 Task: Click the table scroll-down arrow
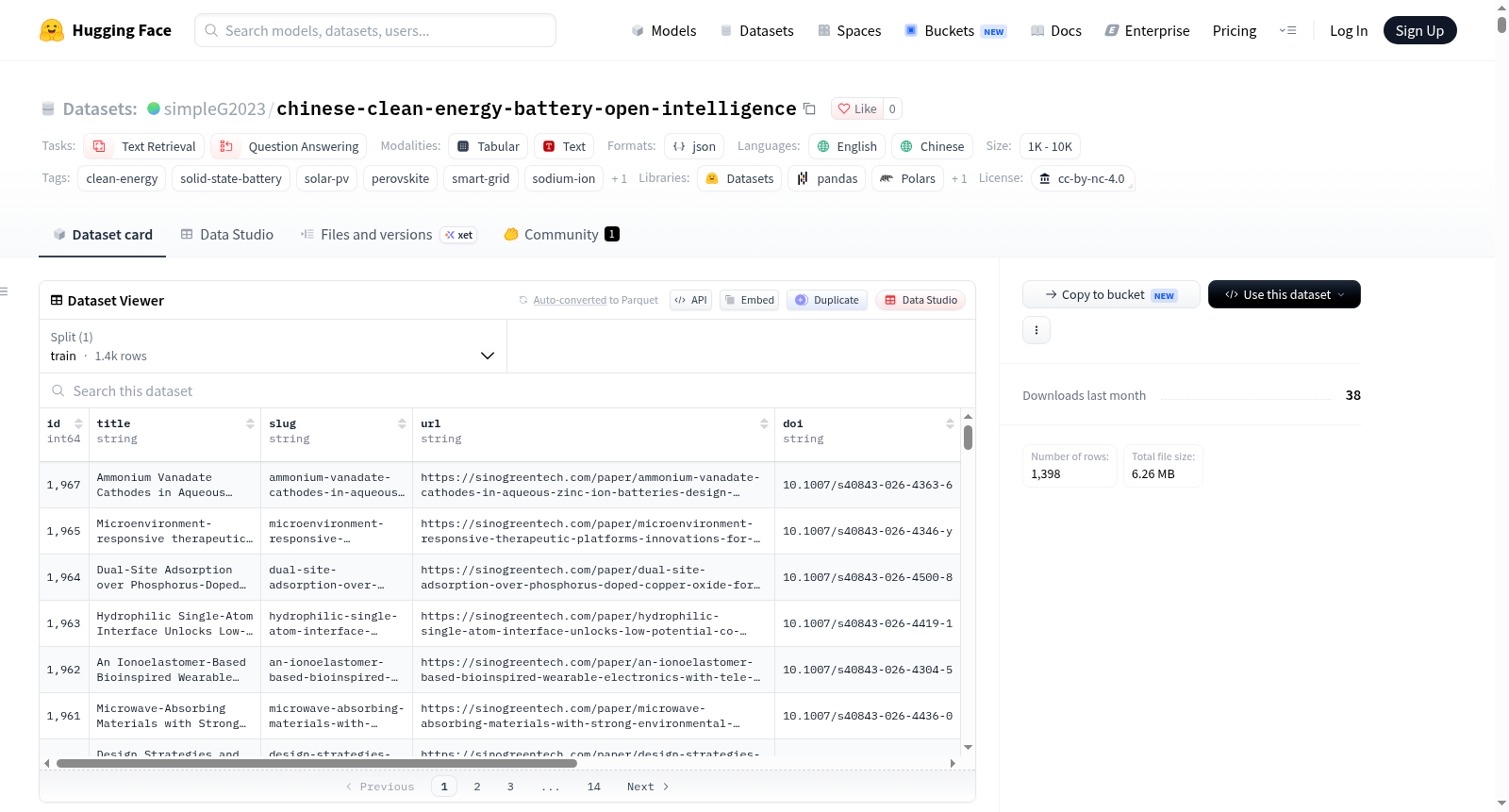(968, 748)
